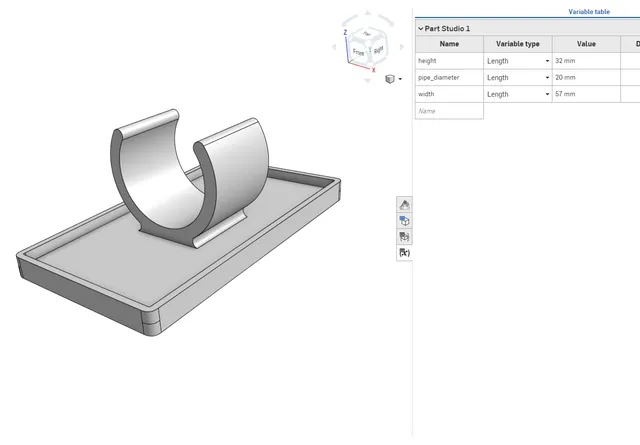Rotate clockwise with curved right arrow
This screenshot has width=640, height=445.
tap(386, 20)
